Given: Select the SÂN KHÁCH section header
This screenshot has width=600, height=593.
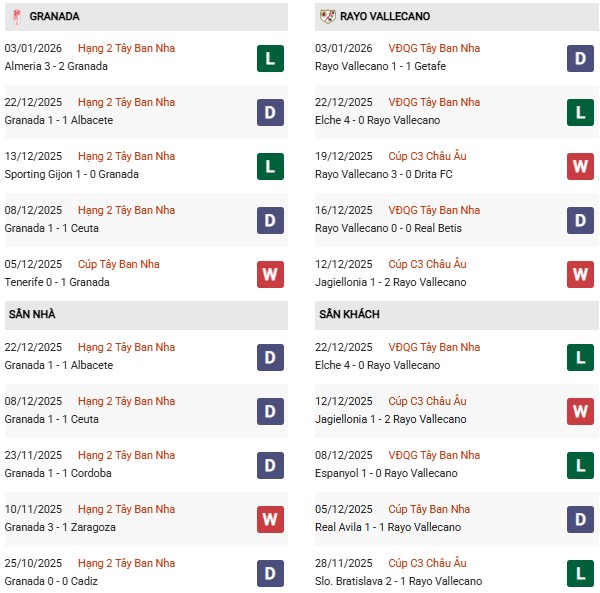Looking at the screenshot, I should coord(351,314).
